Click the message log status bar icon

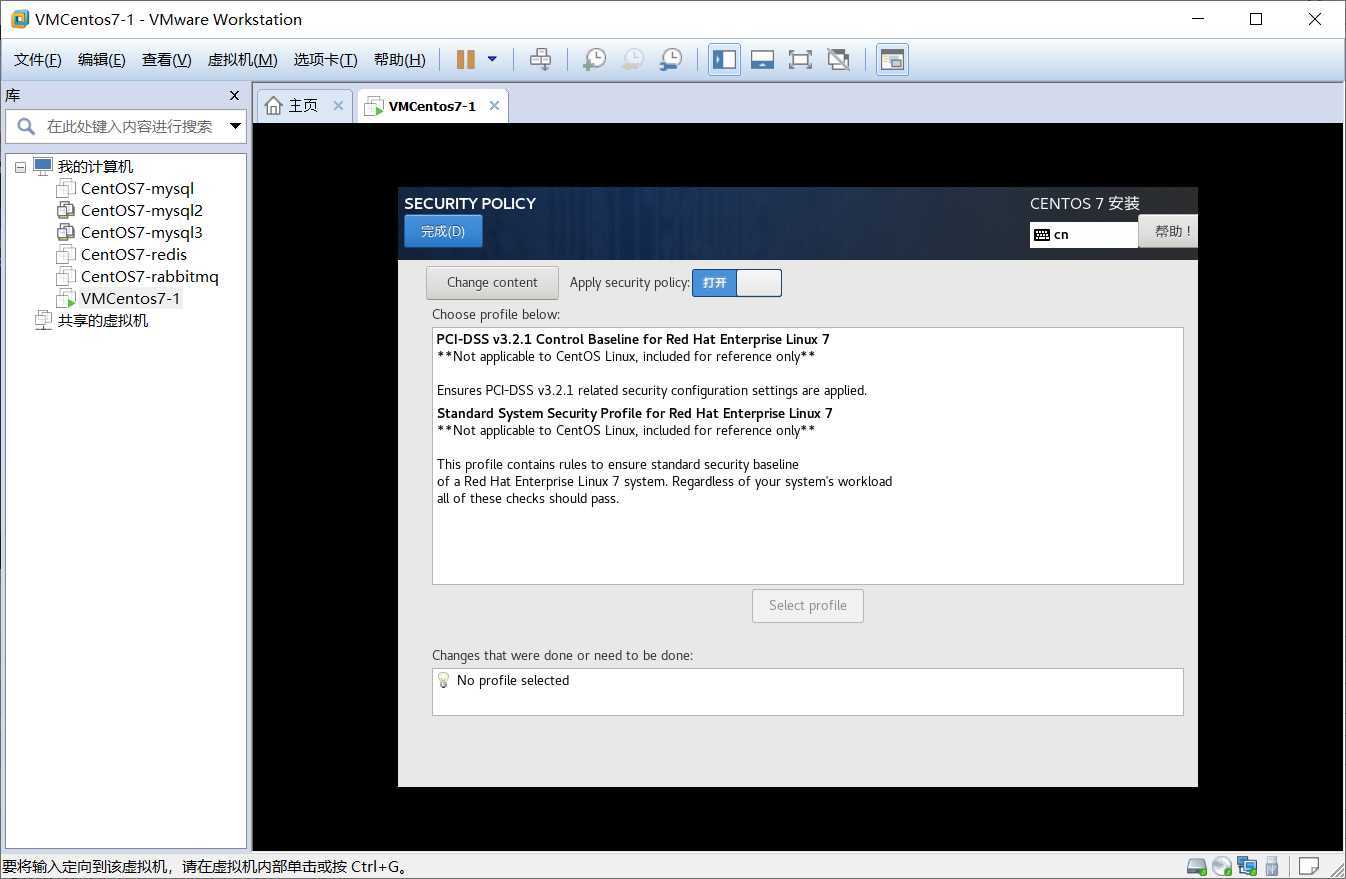[1308, 866]
